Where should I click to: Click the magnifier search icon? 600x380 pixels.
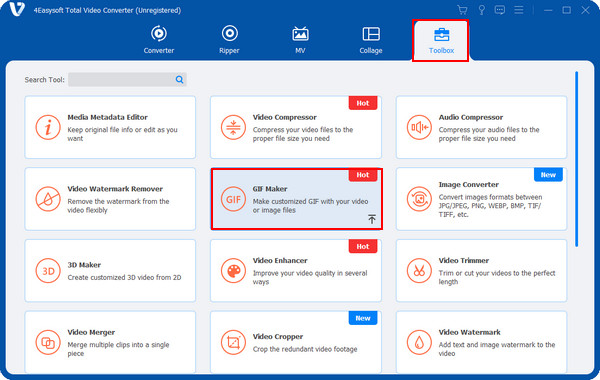[x=179, y=80]
